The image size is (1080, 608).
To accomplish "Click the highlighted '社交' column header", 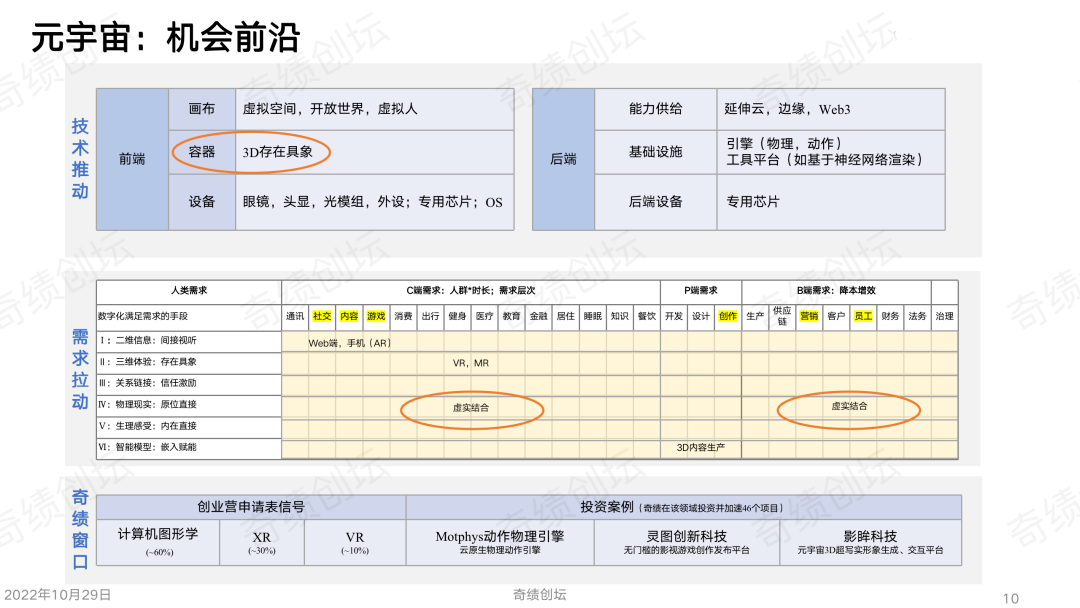I will tap(322, 316).
